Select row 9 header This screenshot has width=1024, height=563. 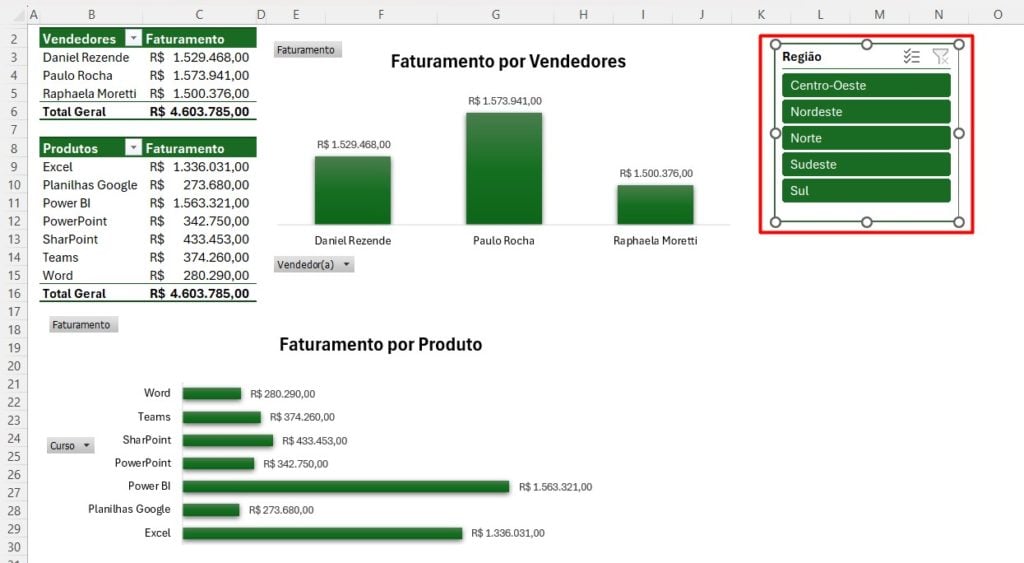pyautogui.click(x=14, y=167)
